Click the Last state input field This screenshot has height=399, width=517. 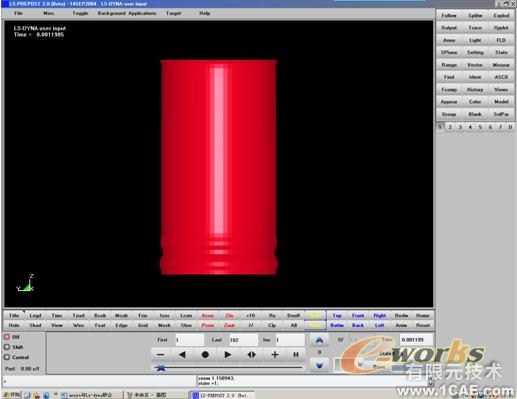243,340
